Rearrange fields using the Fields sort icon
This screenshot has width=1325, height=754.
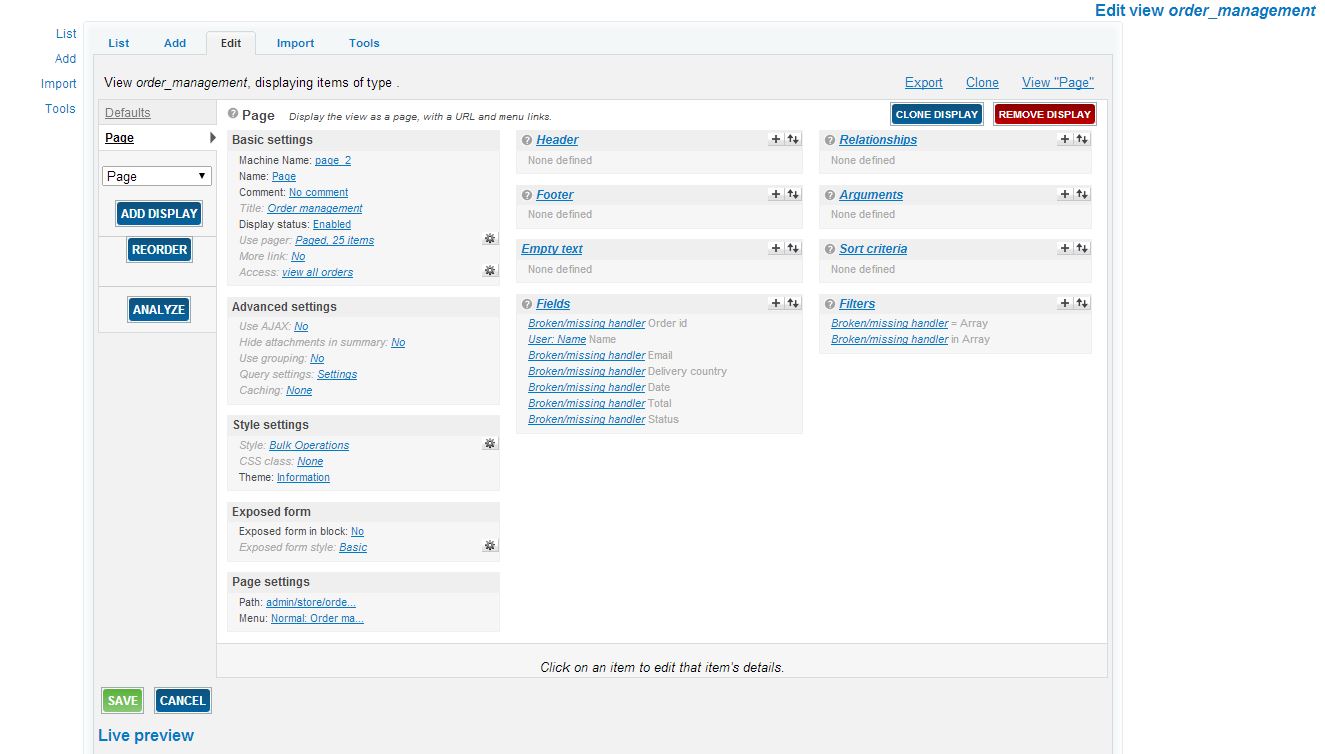point(793,303)
